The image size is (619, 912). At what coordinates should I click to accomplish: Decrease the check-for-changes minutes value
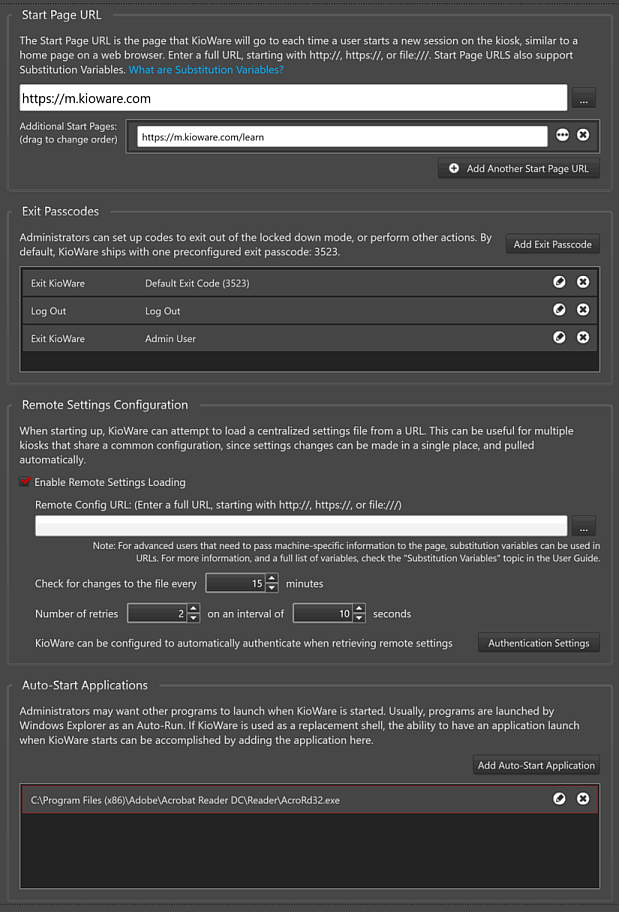click(272, 587)
